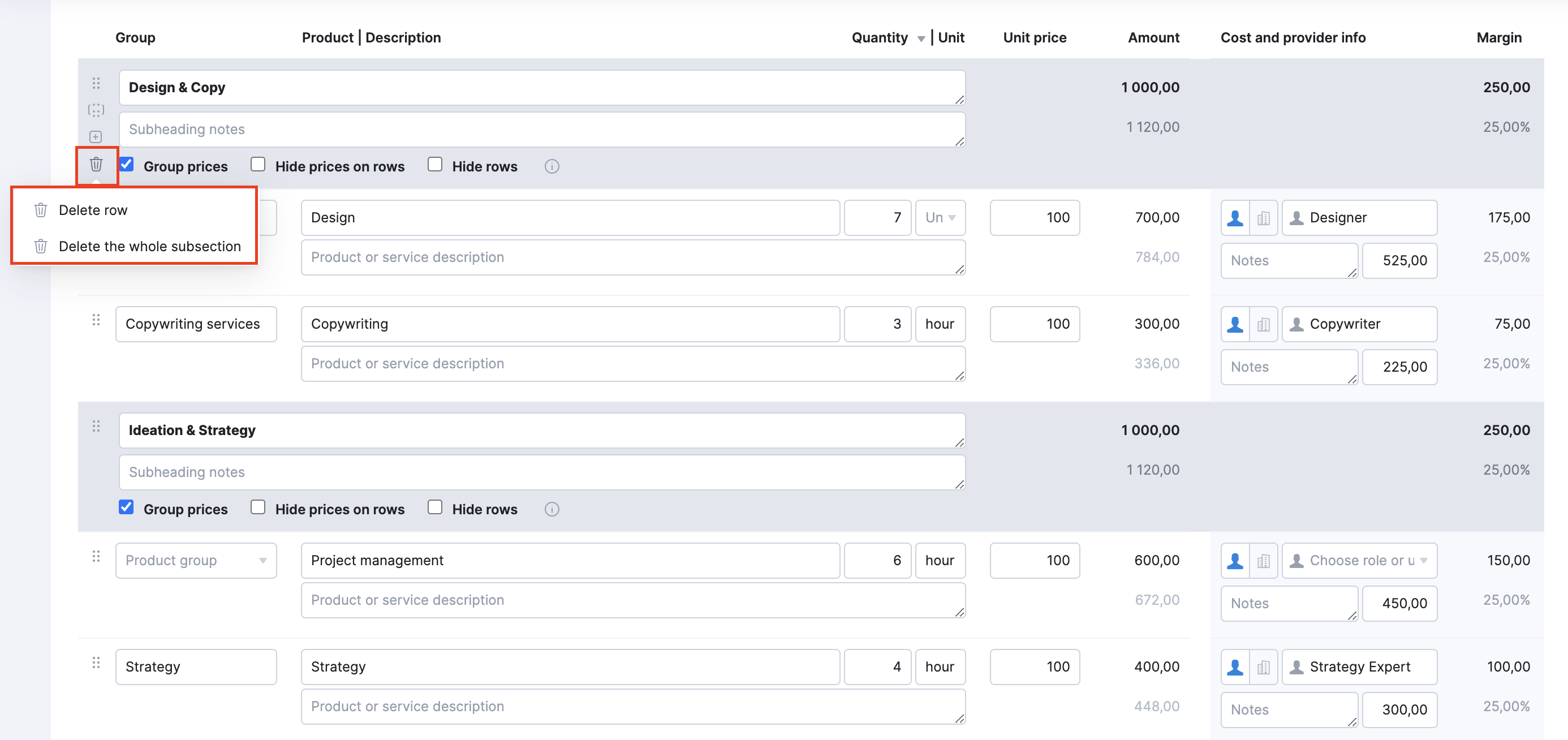Screen dimensions: 1568x740
Task: Select person provider icon in Project management row
Action: pos(1235,561)
